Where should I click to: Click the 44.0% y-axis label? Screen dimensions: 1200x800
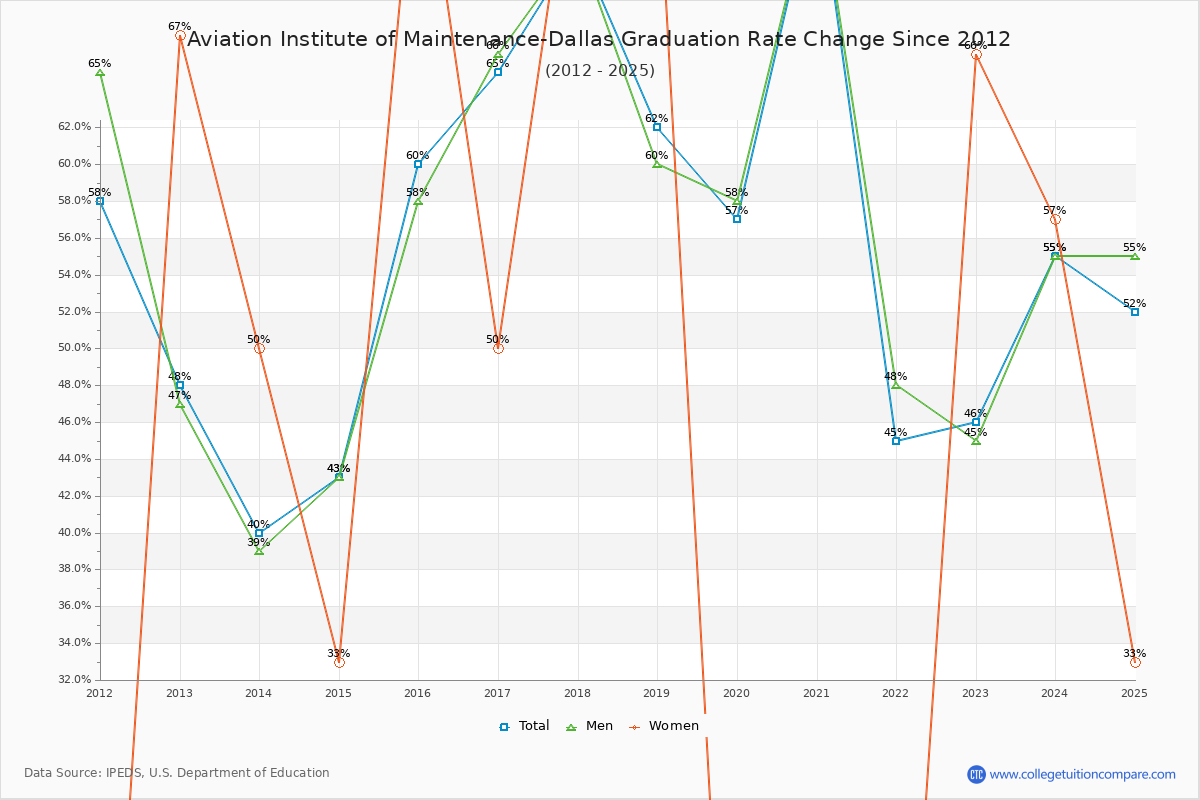(x=75, y=459)
